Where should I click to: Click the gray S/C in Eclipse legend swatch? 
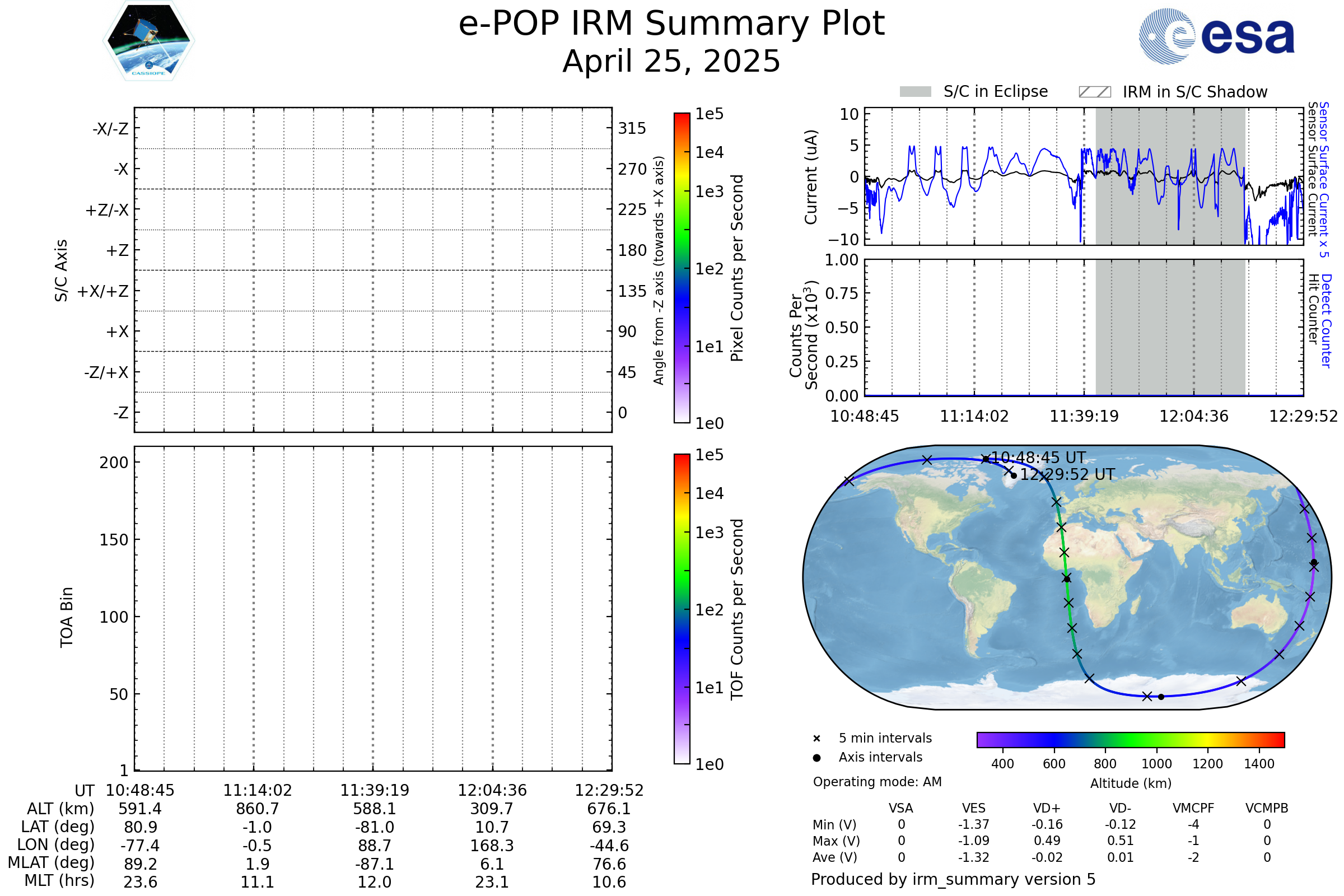click(x=916, y=92)
